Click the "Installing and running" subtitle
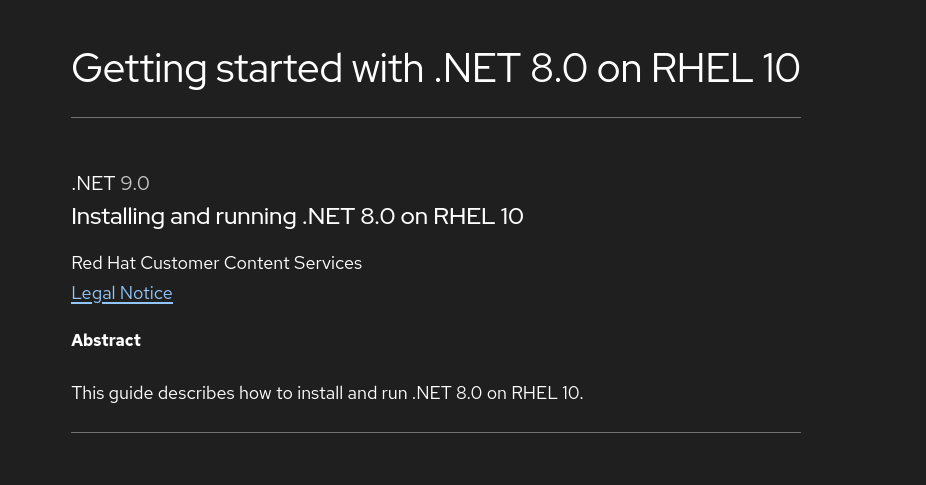The image size is (926, 485). (184, 217)
